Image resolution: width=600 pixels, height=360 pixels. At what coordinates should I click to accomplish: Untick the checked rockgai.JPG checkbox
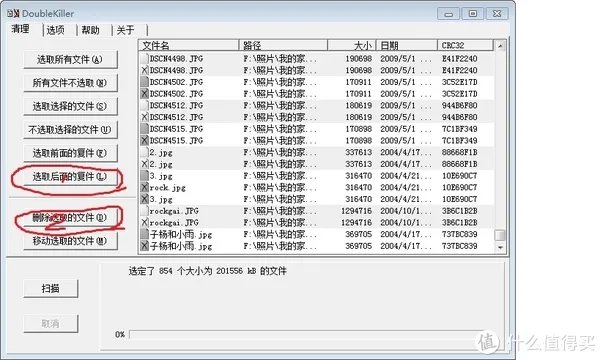(x=144, y=222)
